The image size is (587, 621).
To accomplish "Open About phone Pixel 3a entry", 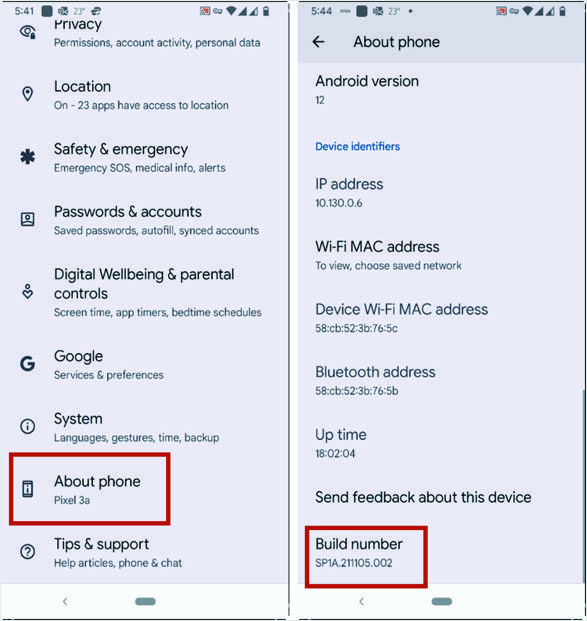I will point(90,489).
